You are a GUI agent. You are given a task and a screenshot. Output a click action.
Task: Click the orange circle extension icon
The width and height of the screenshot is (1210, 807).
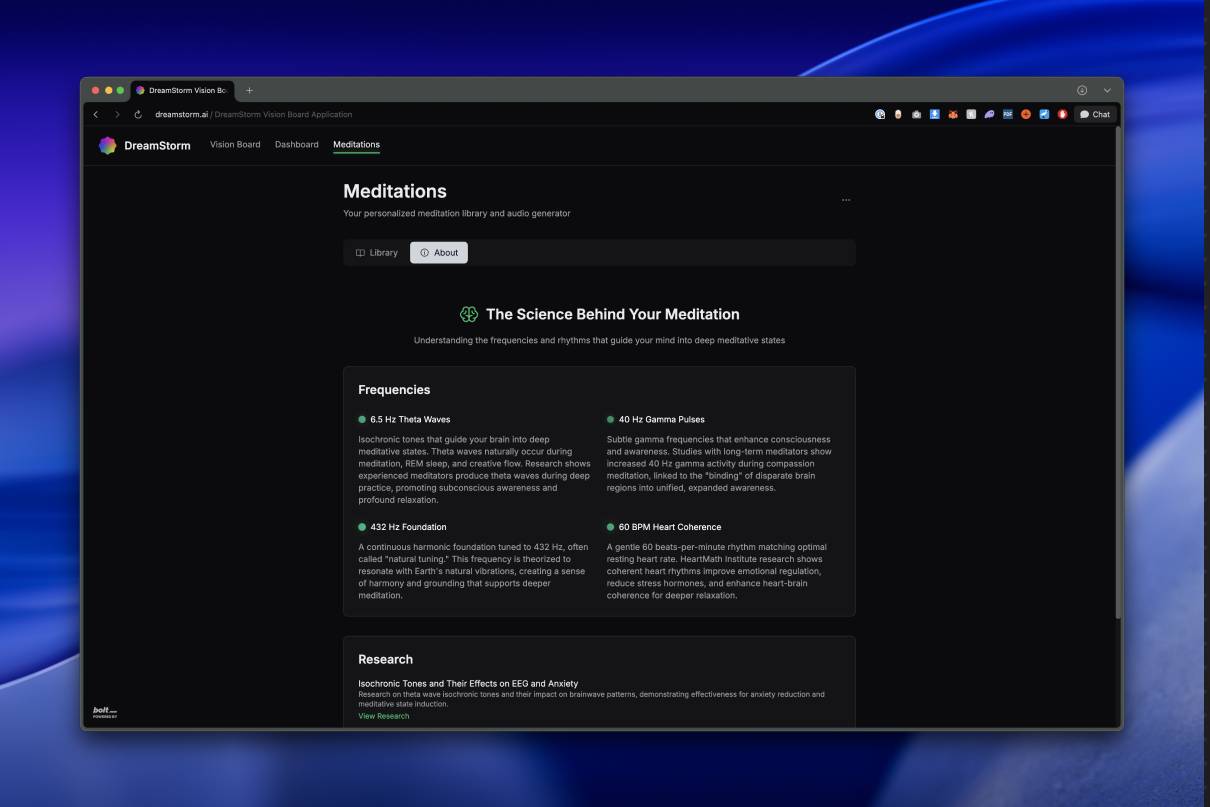(x=1026, y=114)
